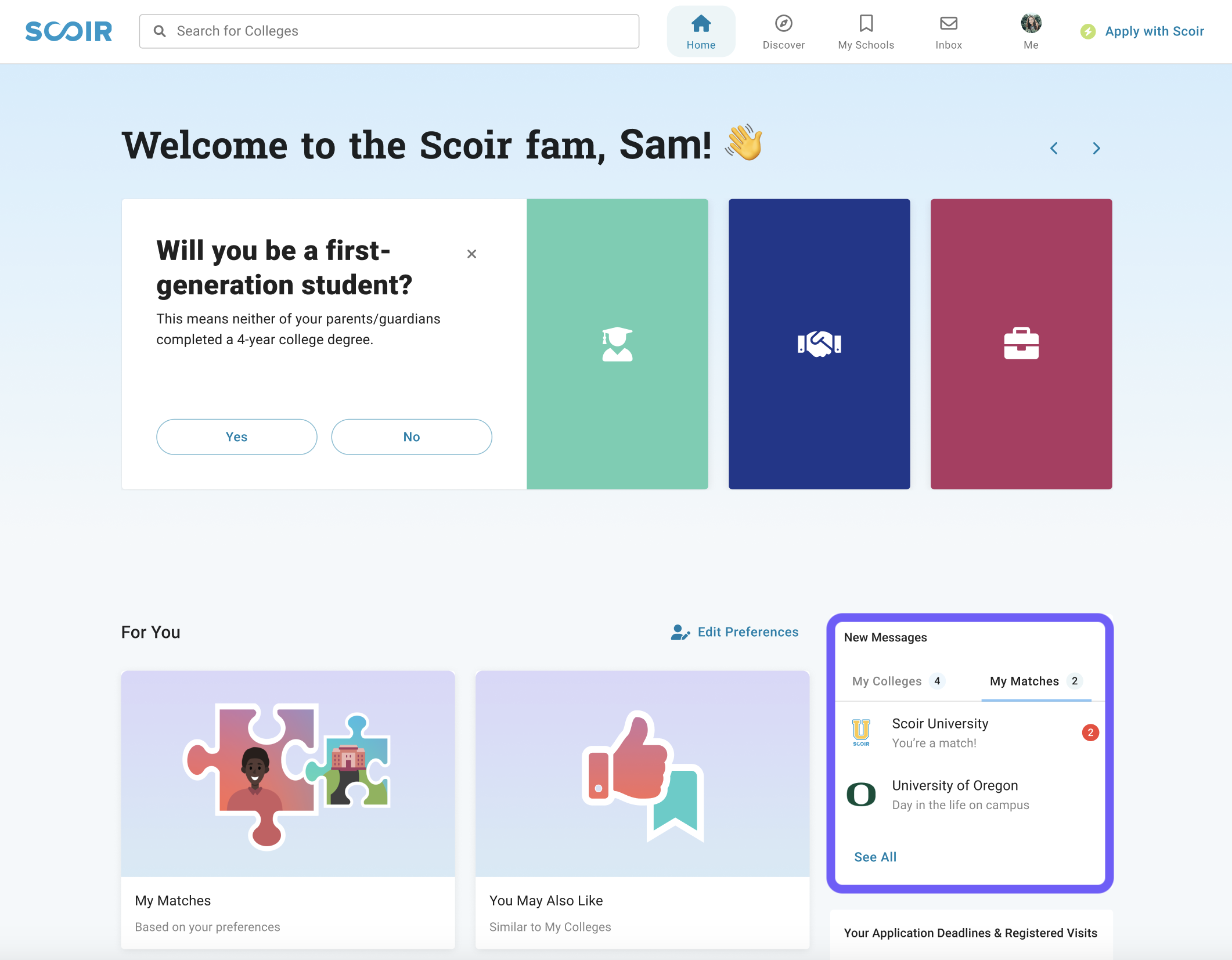Screen dimensions: 1232x960
Task: Search for colleges input field
Action: [389, 31]
